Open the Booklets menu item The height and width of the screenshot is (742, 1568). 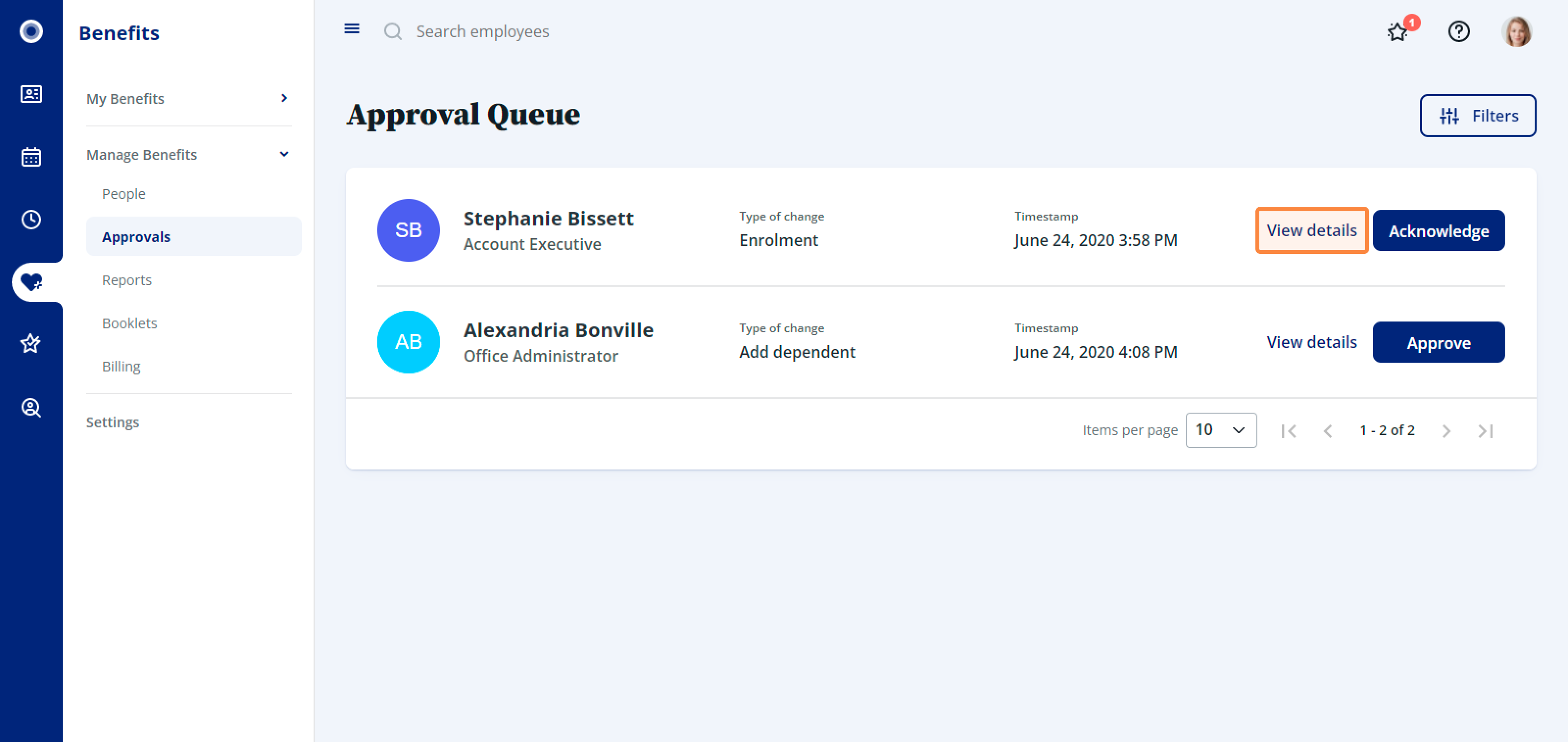[130, 323]
